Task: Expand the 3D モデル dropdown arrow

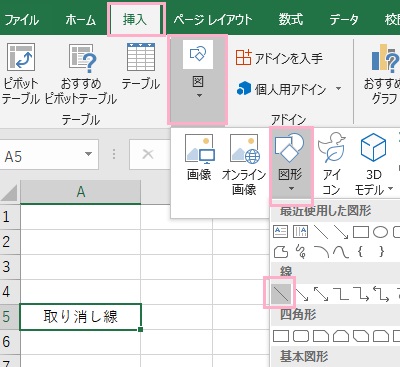Action: tap(390, 189)
